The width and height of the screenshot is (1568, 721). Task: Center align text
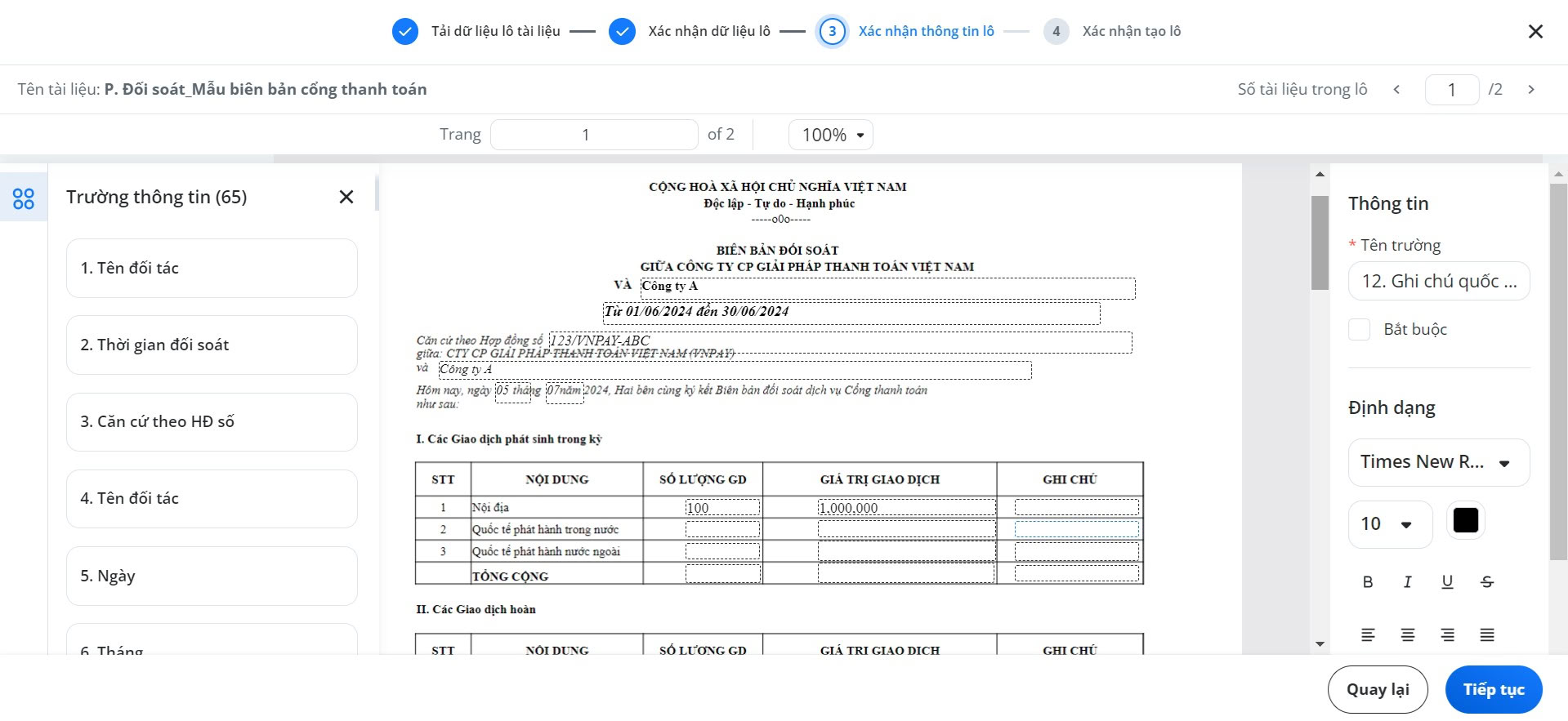(1408, 634)
